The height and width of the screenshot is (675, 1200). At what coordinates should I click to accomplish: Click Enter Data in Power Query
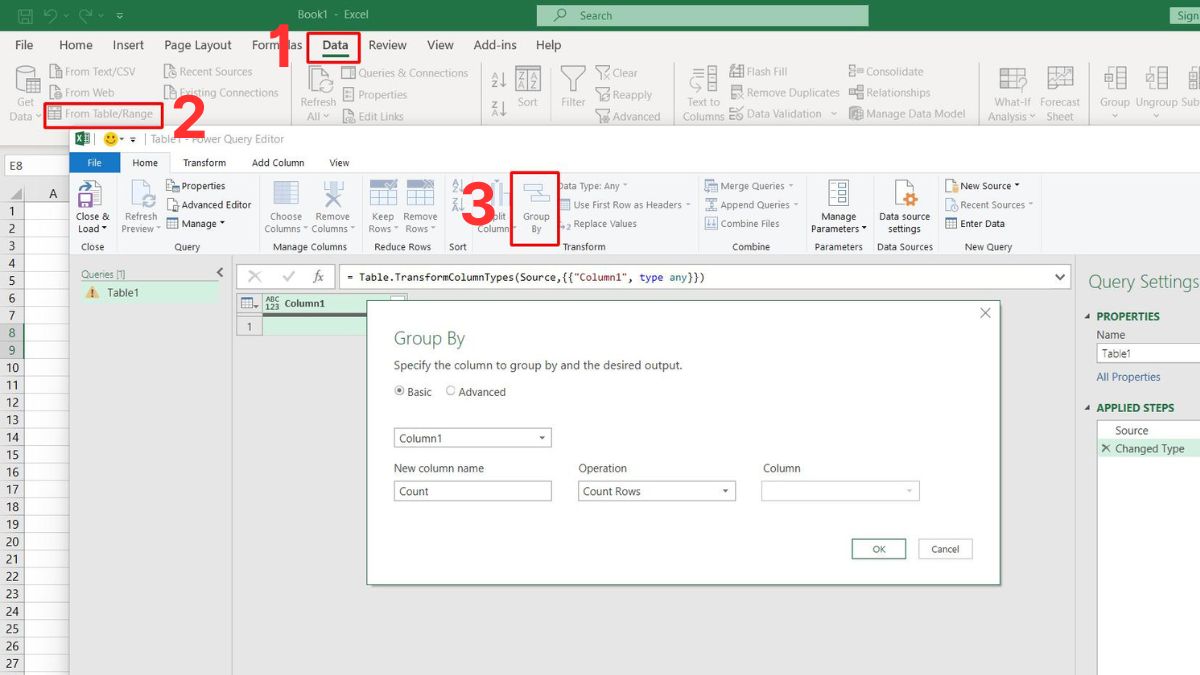[x=975, y=224]
